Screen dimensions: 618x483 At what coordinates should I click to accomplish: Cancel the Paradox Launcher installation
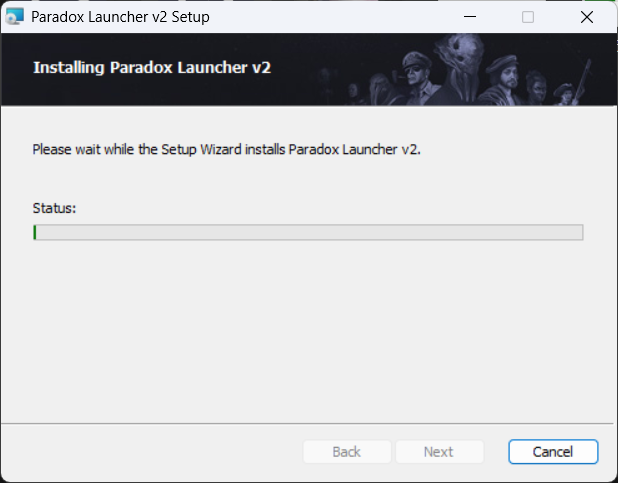(x=553, y=451)
